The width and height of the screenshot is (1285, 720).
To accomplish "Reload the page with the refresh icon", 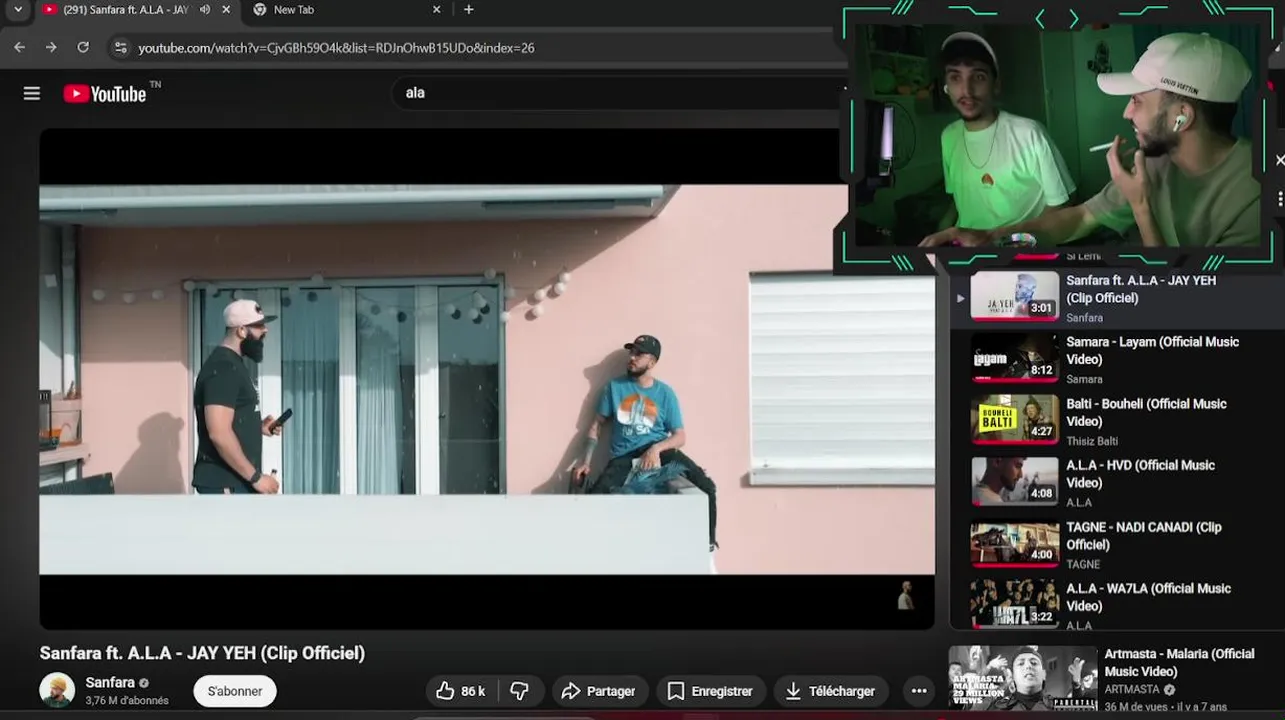I will (83, 47).
